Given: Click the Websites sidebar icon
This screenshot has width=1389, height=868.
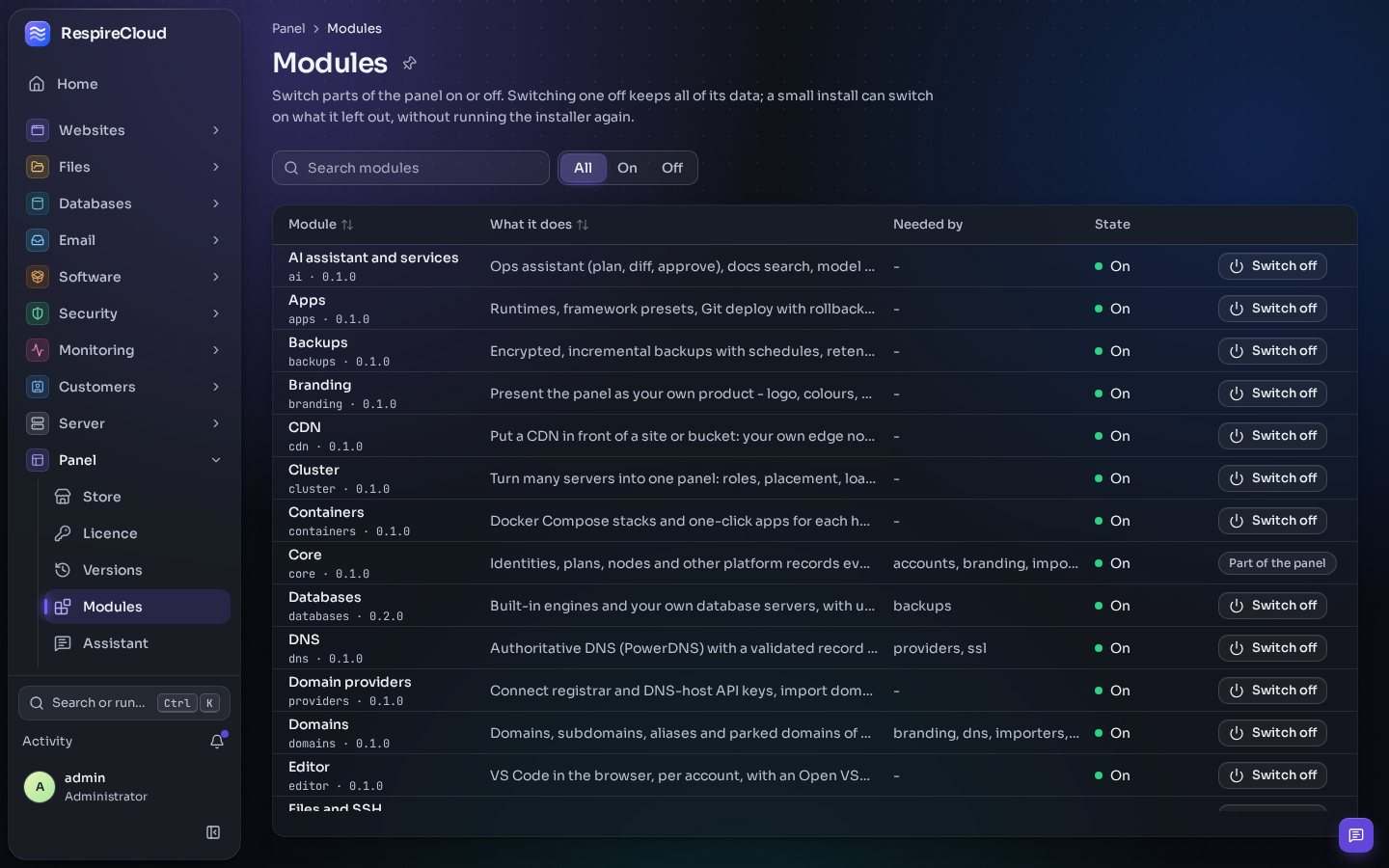Looking at the screenshot, I should pyautogui.click(x=38, y=130).
